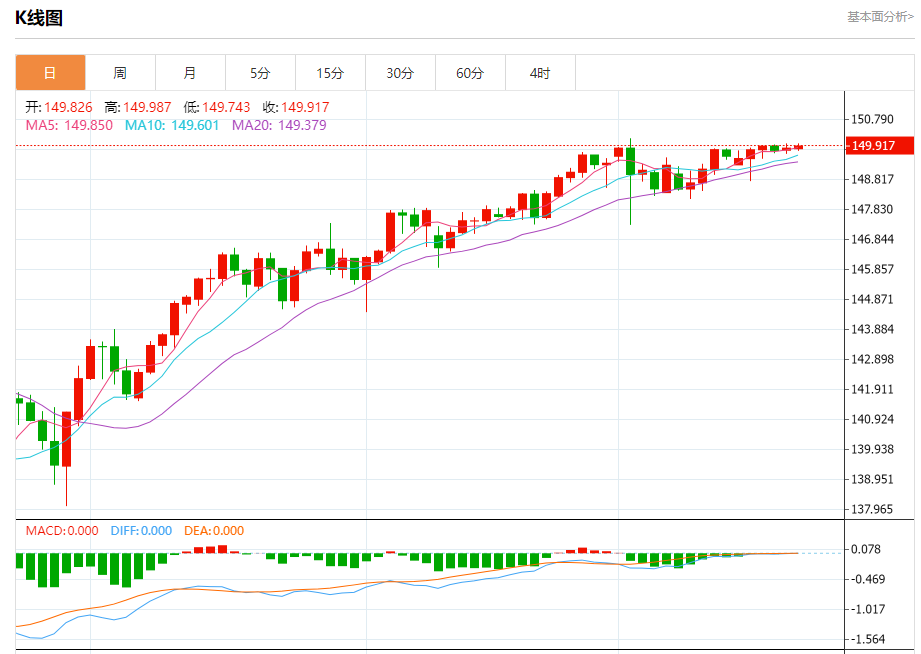This screenshot has height=654, width=921.
Task: Click the 150.790 price axis label
Action: point(872,119)
